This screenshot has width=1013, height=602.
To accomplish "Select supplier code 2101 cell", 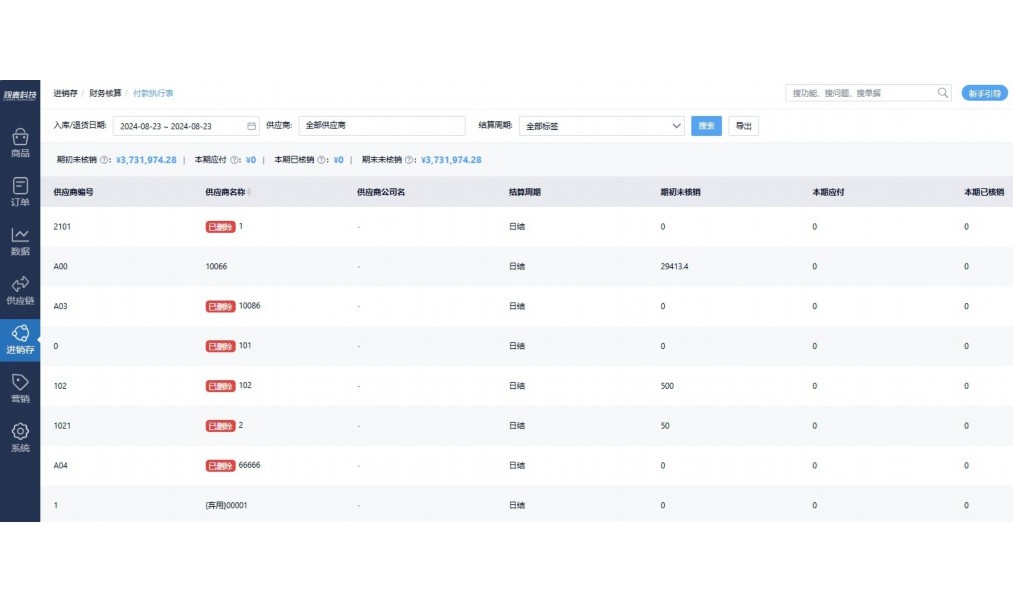I will 62,227.
